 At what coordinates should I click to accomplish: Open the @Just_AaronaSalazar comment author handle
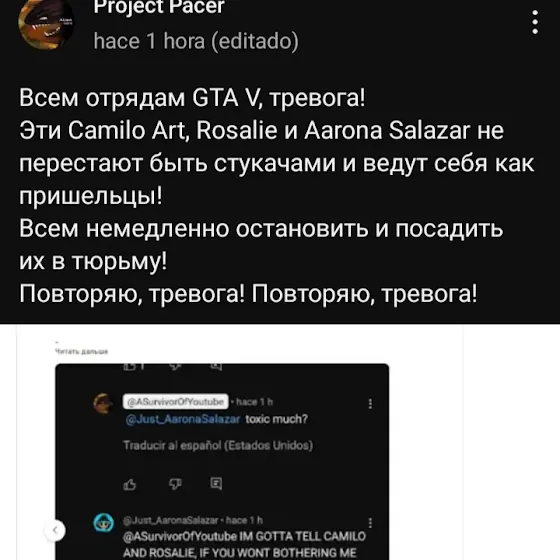pyautogui.click(x=170, y=520)
